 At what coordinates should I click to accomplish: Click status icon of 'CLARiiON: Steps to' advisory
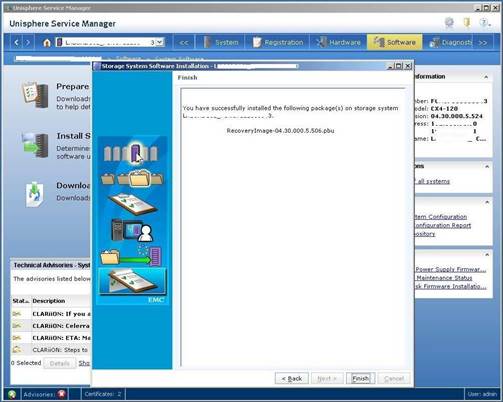[17, 350]
